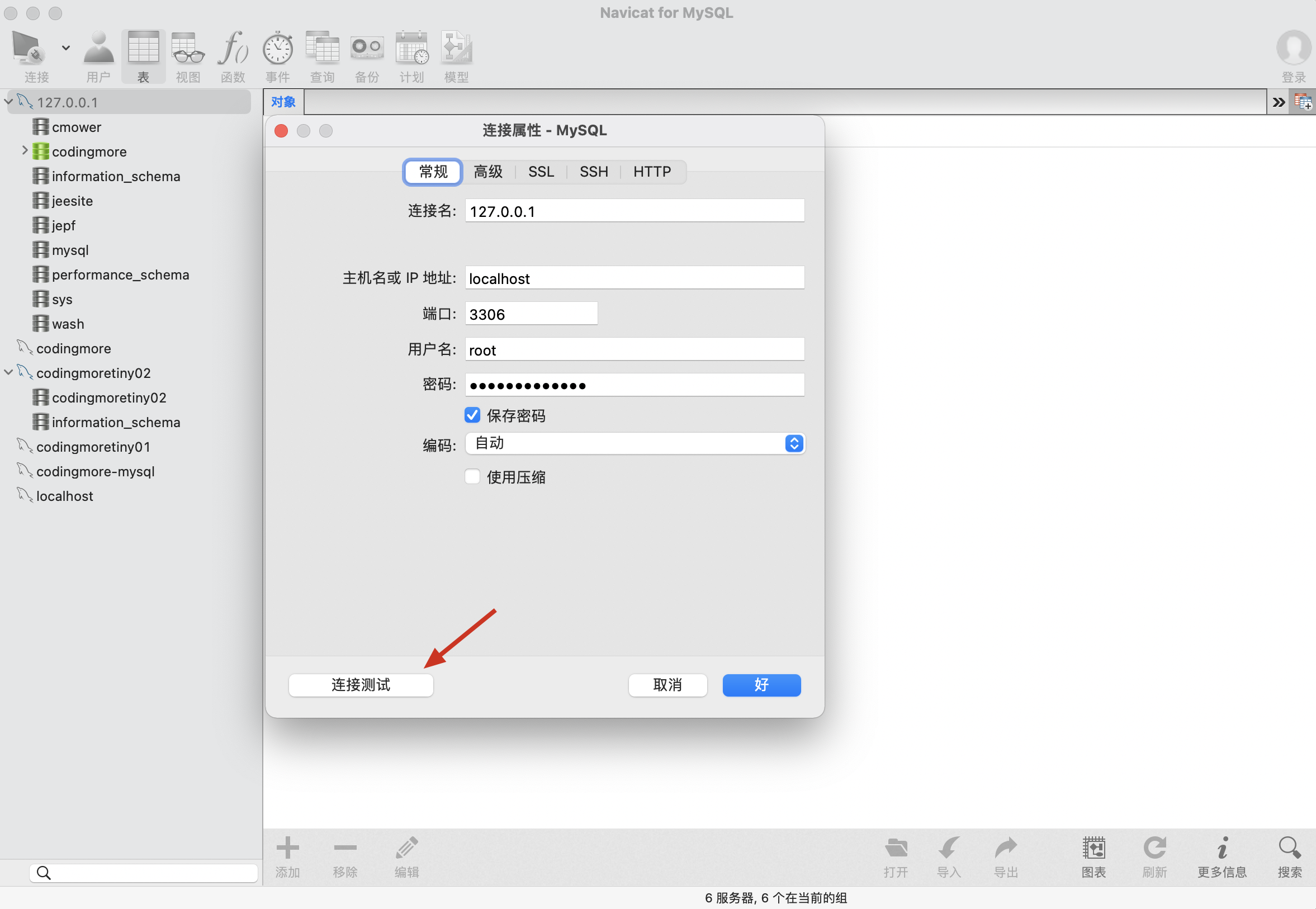Click the 端口 port input field
Screen dimensions: 1316x909
pyautogui.click(x=531, y=314)
